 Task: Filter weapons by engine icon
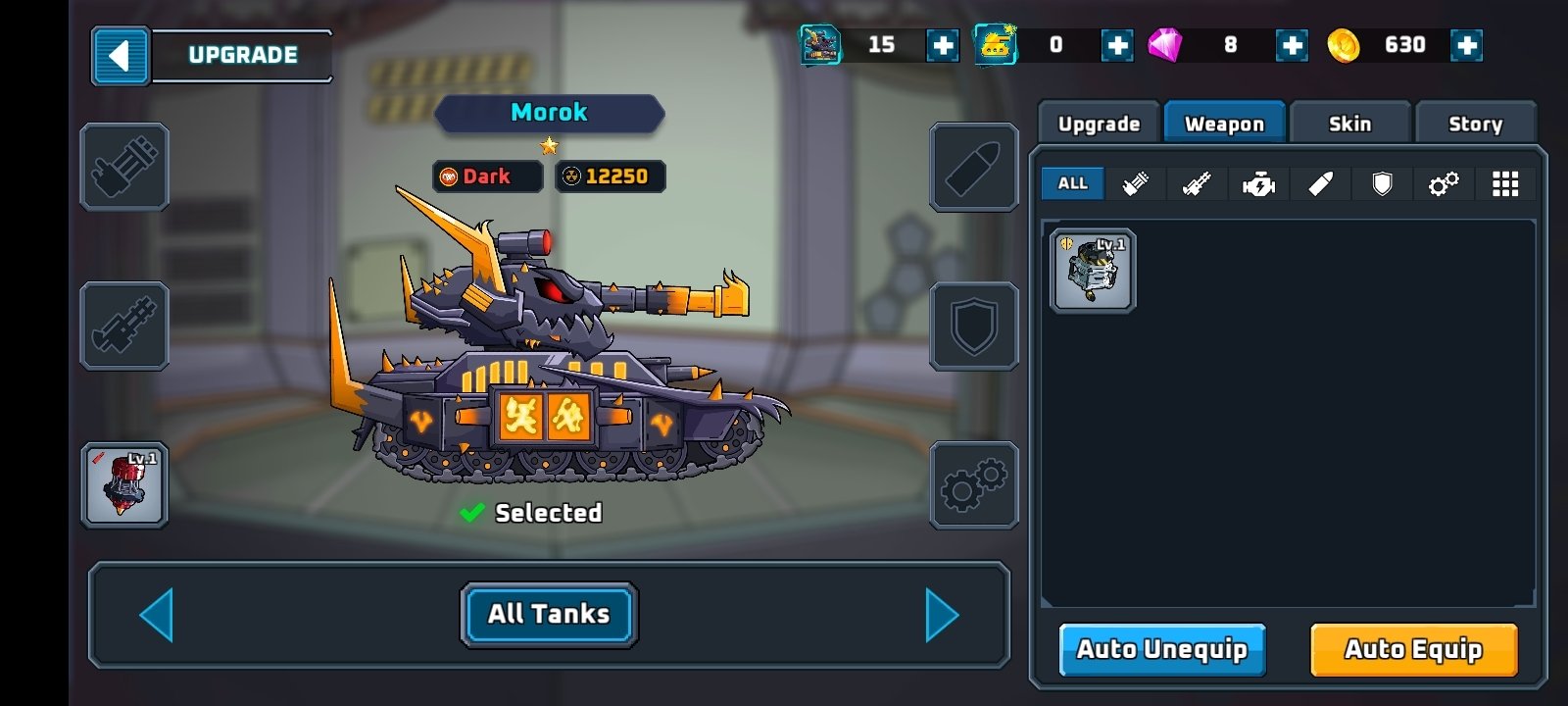click(x=1258, y=183)
